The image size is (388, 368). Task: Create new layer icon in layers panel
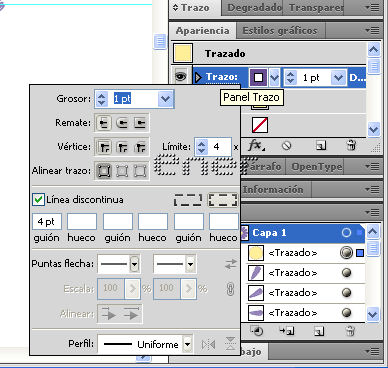pyautogui.click(x=319, y=331)
